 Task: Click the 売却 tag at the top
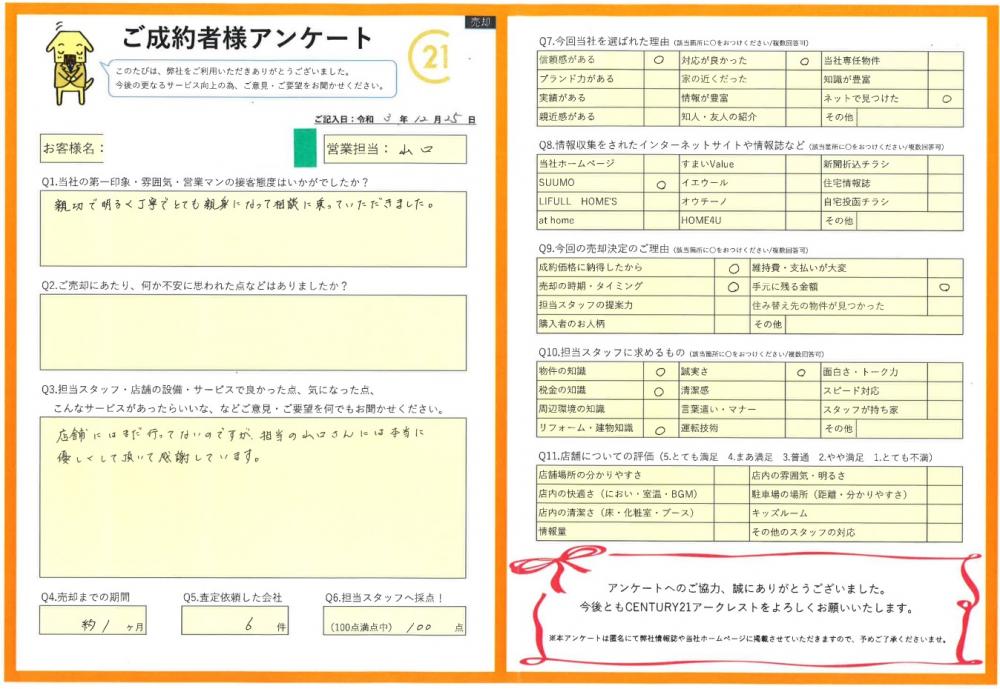(480, 22)
